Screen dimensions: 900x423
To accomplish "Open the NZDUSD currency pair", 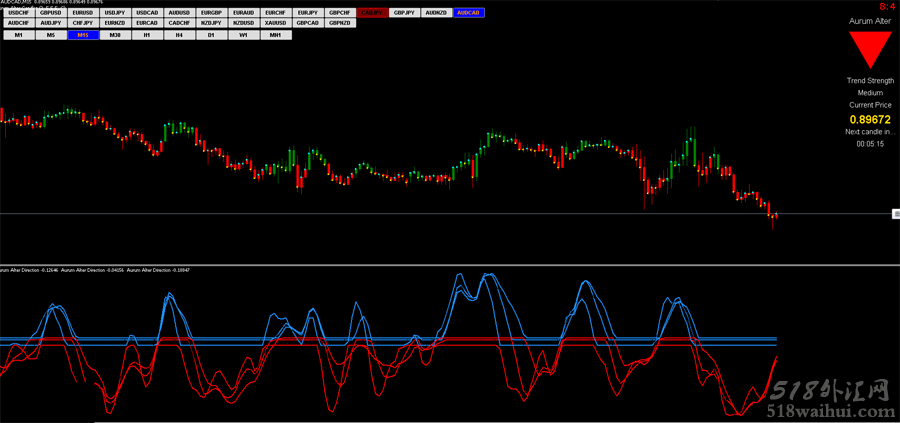I will [243, 22].
